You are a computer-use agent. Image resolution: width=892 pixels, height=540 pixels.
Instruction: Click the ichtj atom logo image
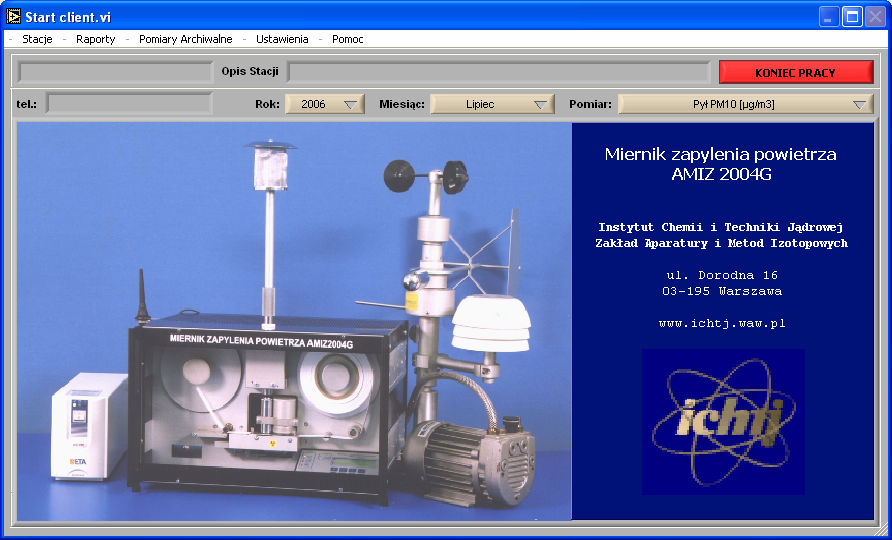[723, 422]
